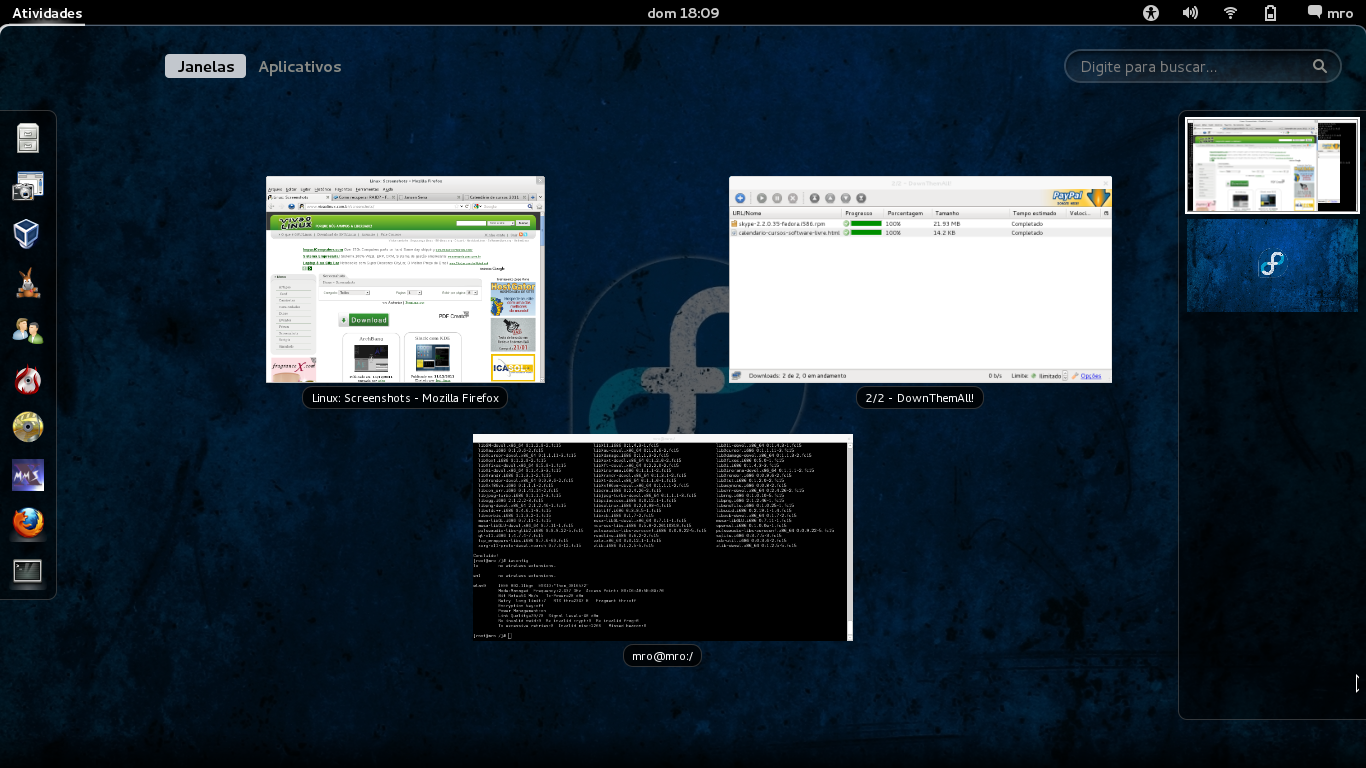Open the file cabinet Files launcher
Image resolution: width=1366 pixels, height=768 pixels.
pos(28,138)
